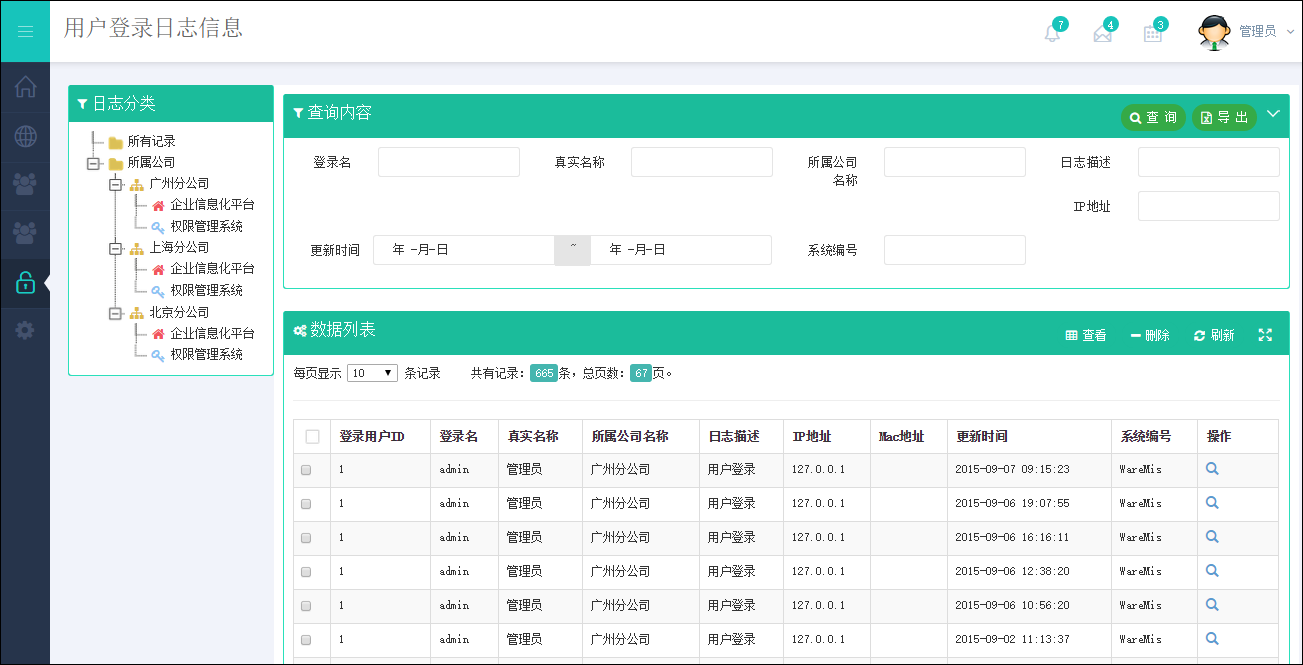Click the magnifier icon in first row 操作 column
The image size is (1303, 665).
1211,468
